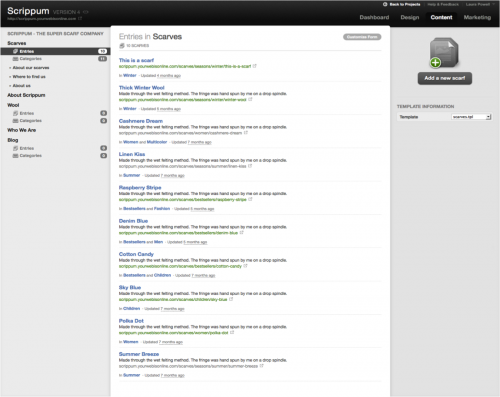Open About Scrippum in sidebar
The image size is (500, 397).
(26, 95)
